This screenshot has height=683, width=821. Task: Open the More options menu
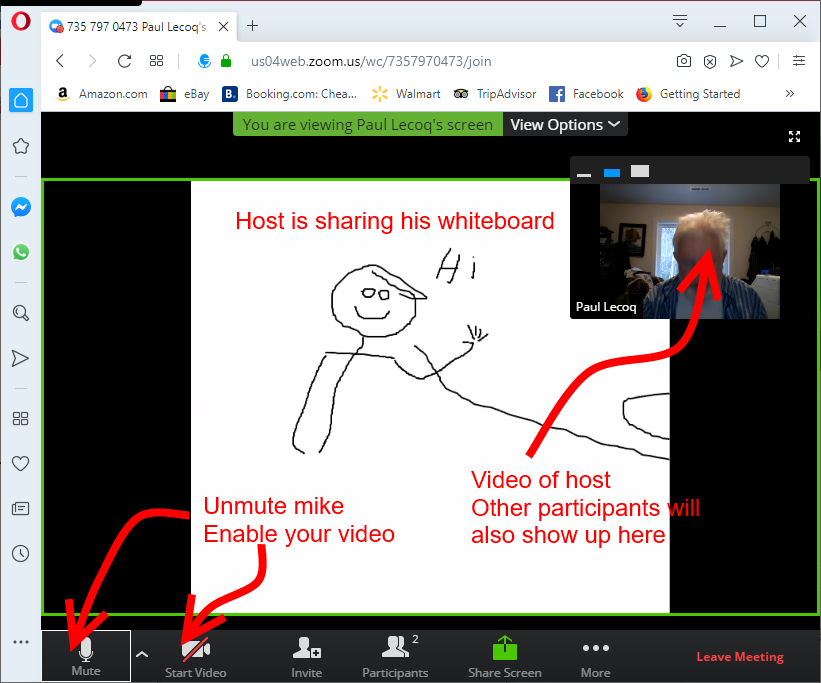tap(595, 655)
